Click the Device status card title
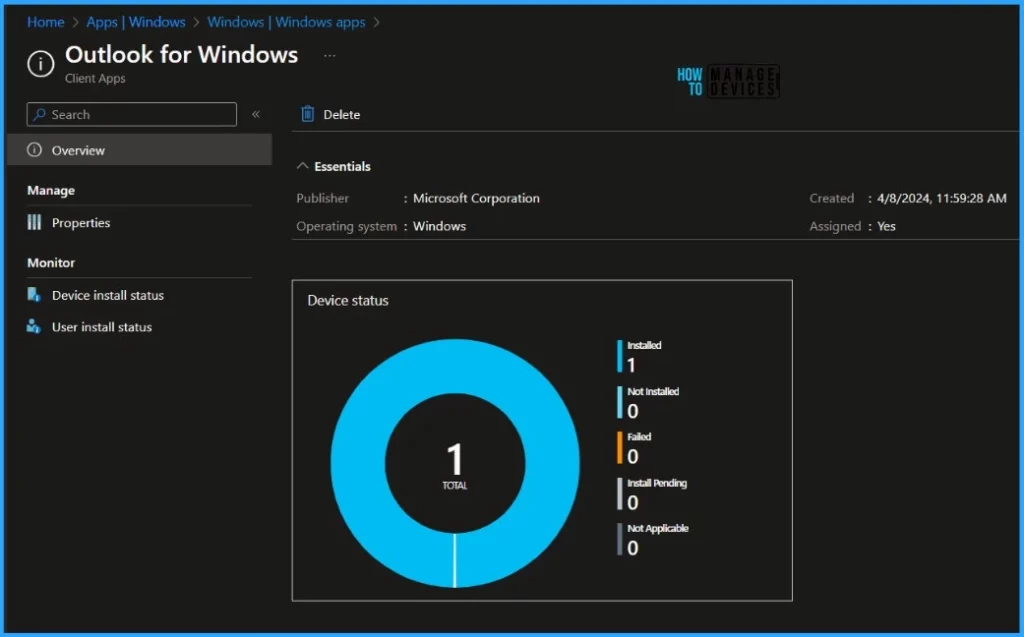 point(348,301)
